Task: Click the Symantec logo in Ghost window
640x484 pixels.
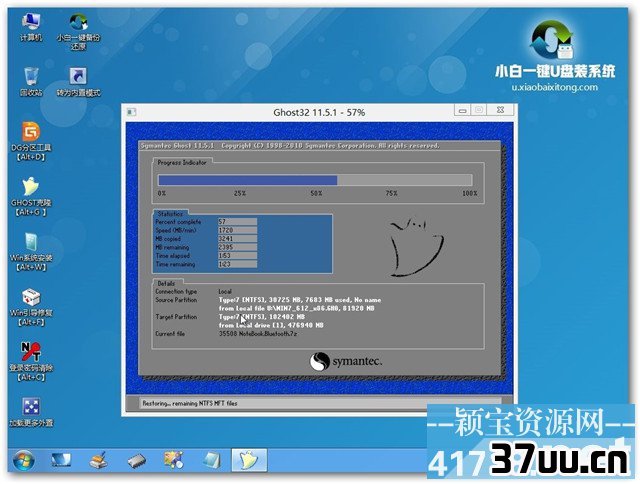Action: 345,362
